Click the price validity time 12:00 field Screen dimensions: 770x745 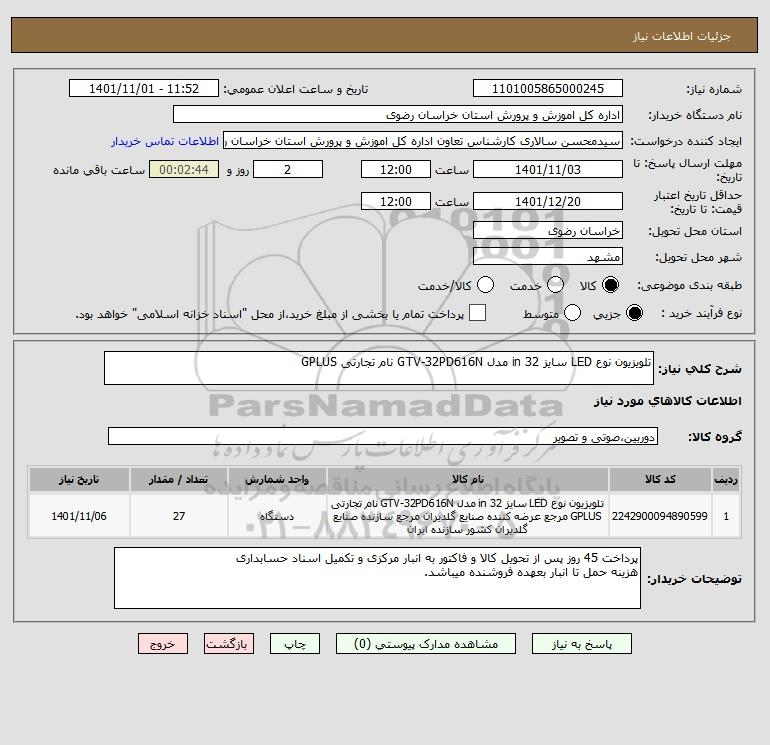coord(396,201)
